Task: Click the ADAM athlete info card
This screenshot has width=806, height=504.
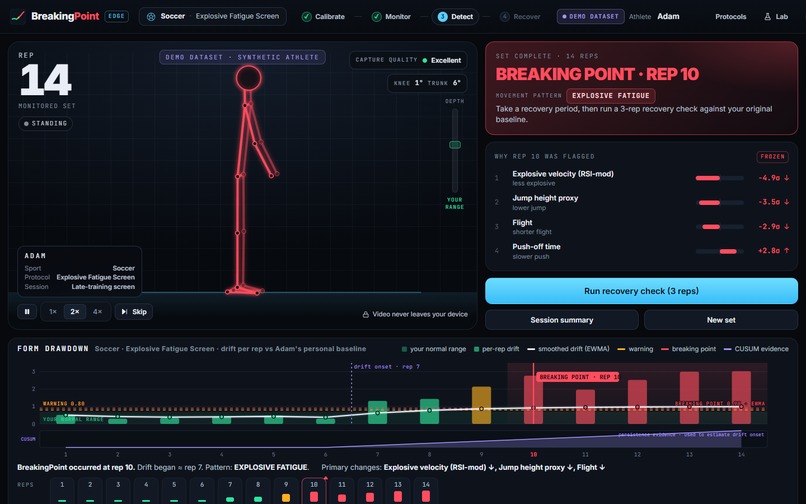Action: (80, 271)
